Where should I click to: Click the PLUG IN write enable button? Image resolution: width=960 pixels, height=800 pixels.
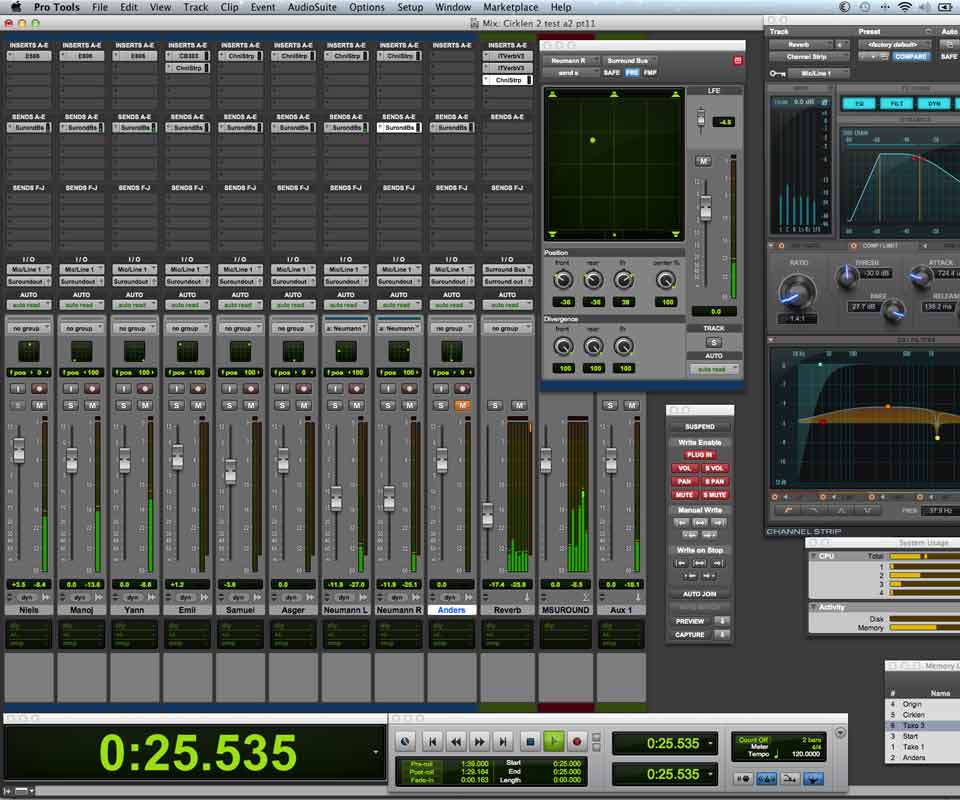pos(699,455)
